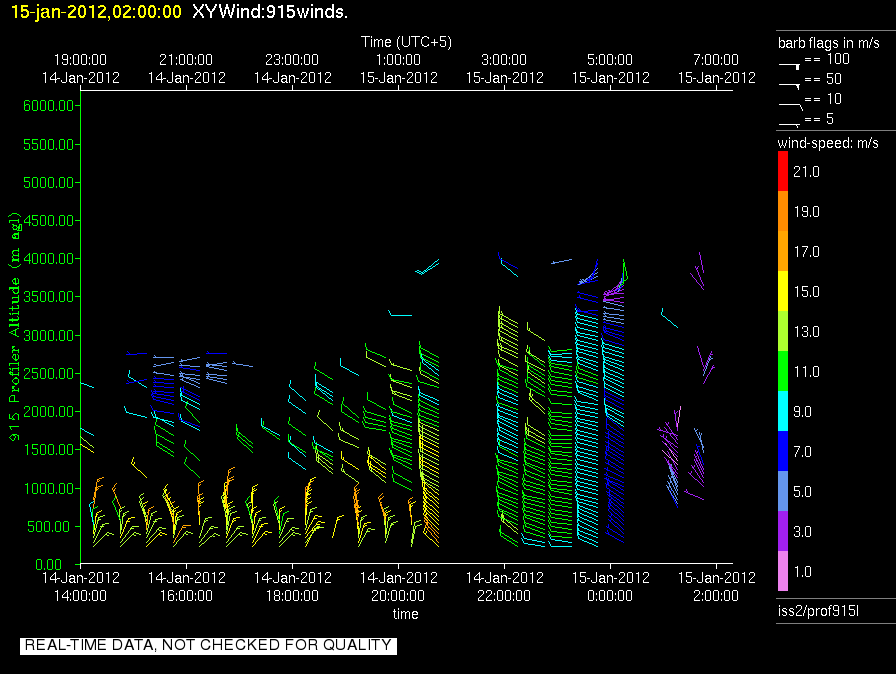Click the REAL-TIME DATA, NOT CHECKED FOR QUALITY label
This screenshot has height=674, width=896.
pos(208,645)
